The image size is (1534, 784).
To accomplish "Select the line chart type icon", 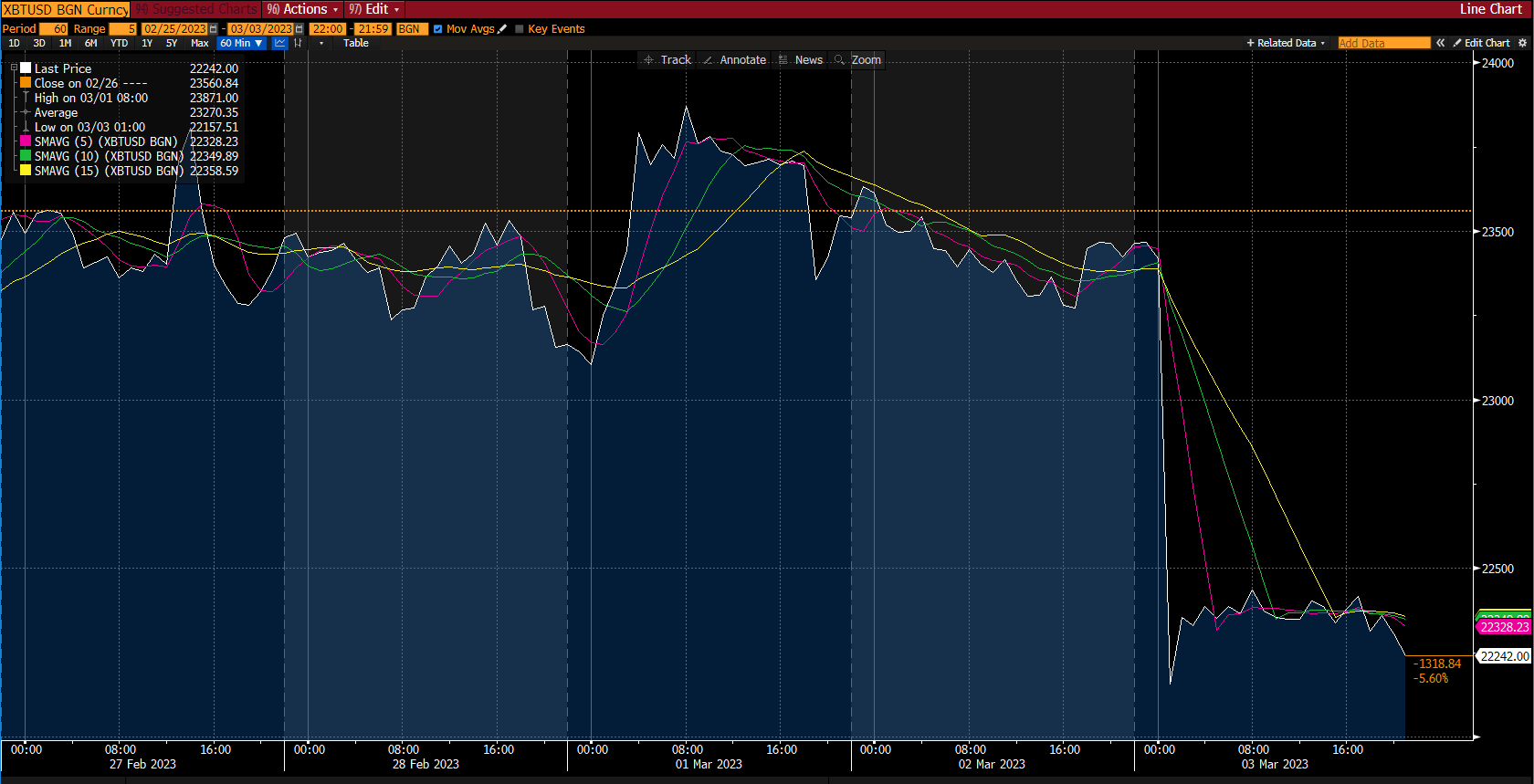I will [x=279, y=43].
